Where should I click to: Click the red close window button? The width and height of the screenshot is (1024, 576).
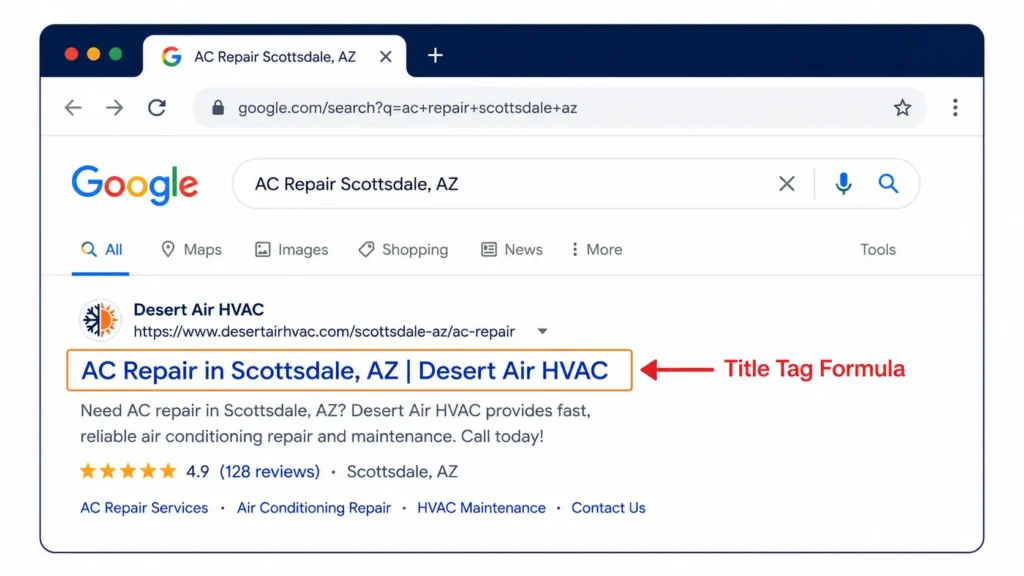(x=72, y=54)
